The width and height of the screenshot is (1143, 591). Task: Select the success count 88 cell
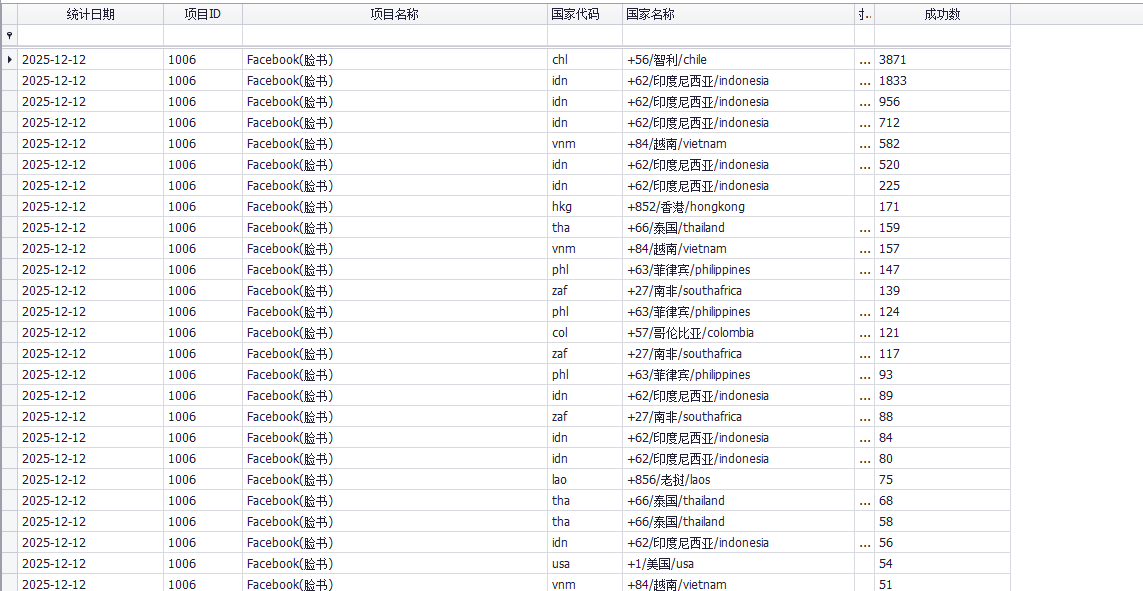tap(943, 417)
